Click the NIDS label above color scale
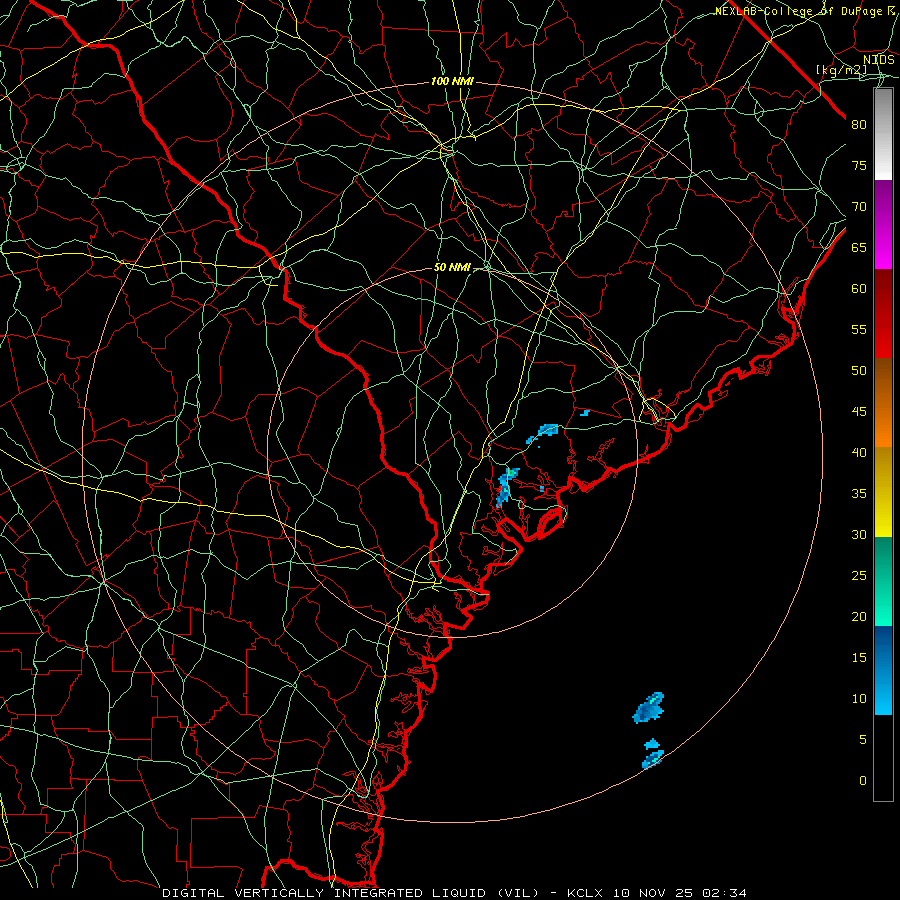This screenshot has width=900, height=900. (879, 59)
